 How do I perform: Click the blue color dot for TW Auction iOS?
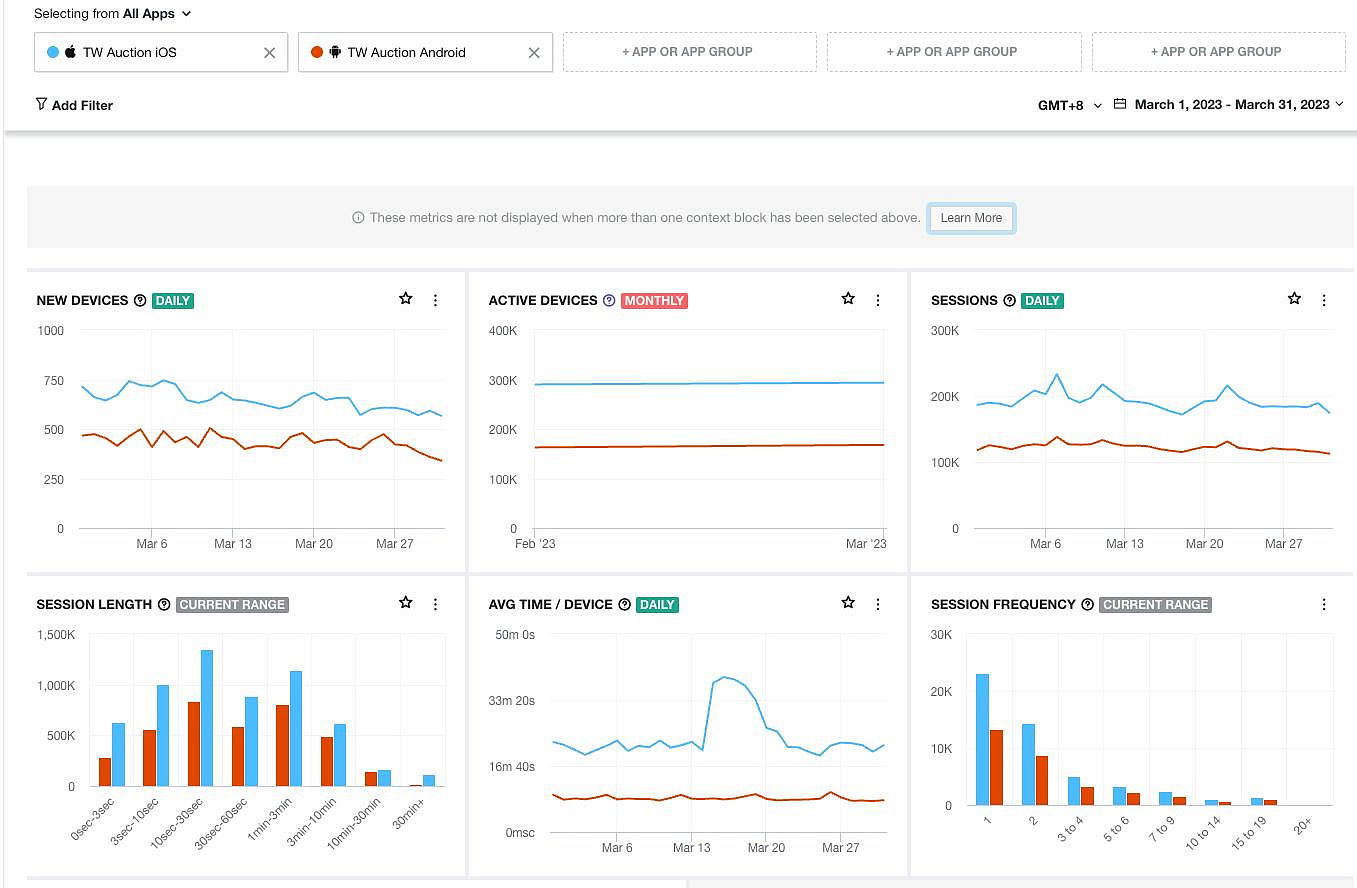coord(53,52)
